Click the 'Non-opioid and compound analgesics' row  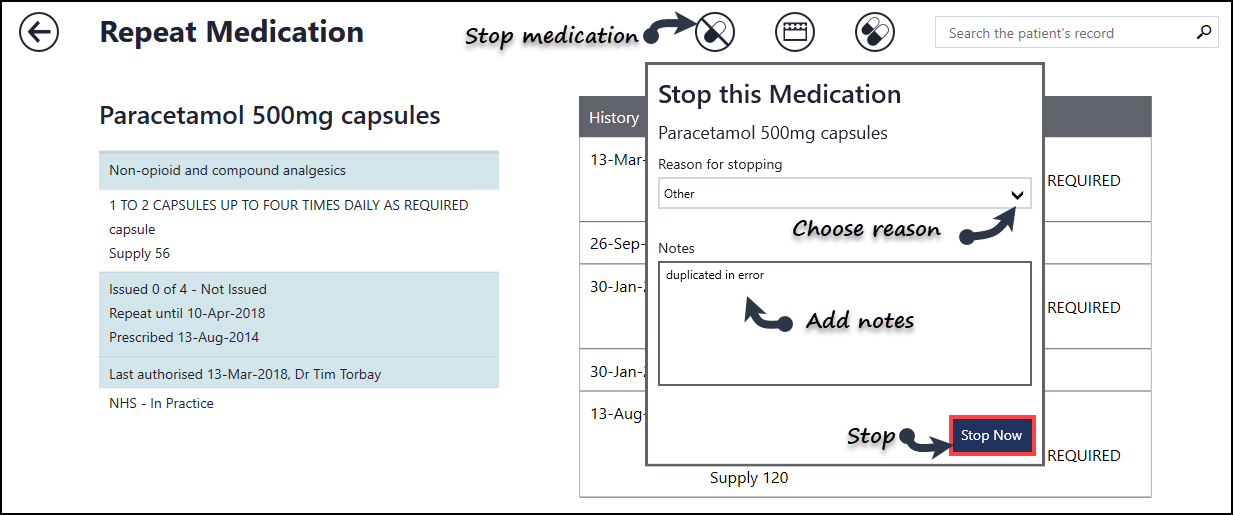tap(298, 171)
